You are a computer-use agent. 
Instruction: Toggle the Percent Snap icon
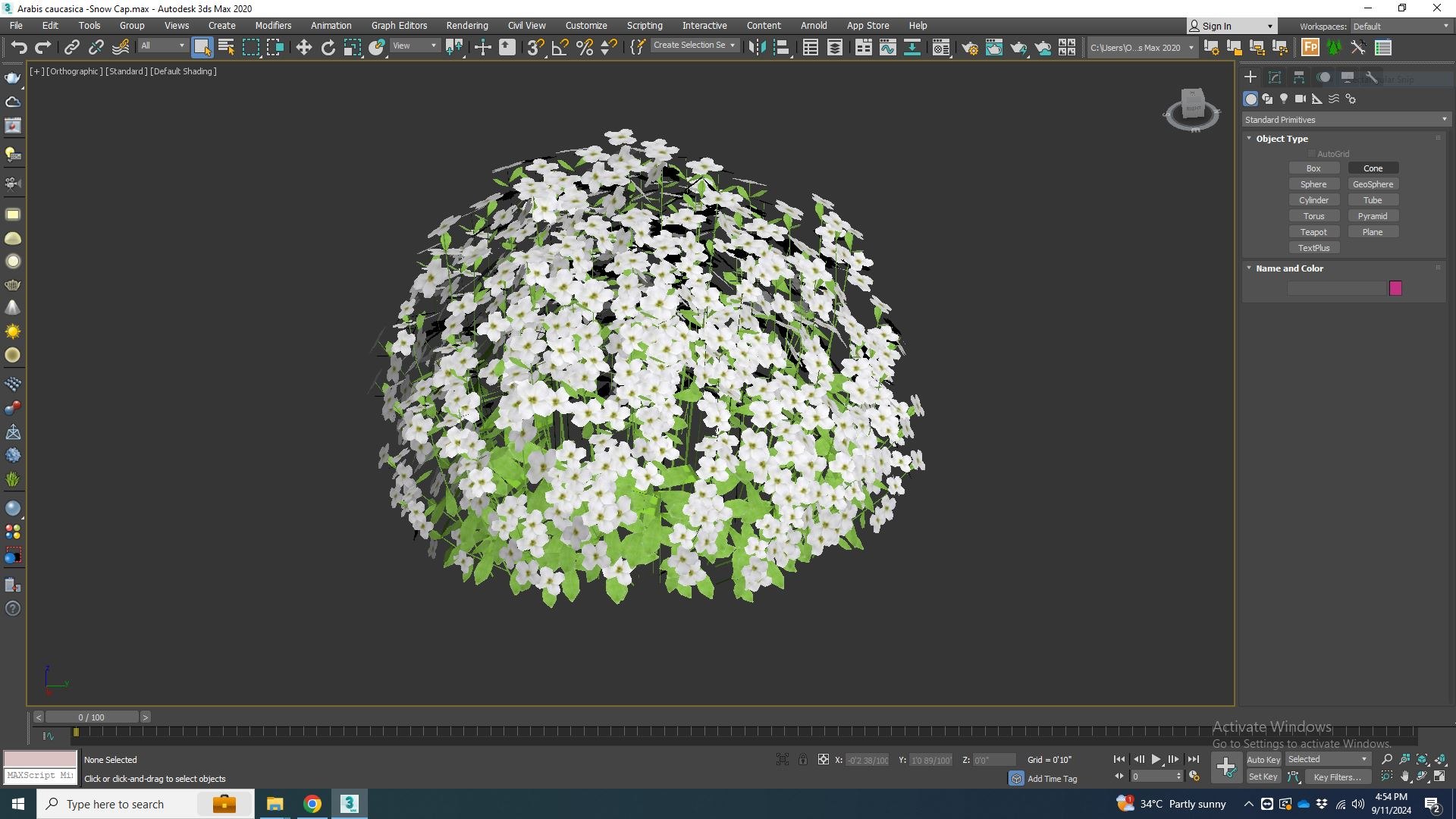(x=585, y=48)
